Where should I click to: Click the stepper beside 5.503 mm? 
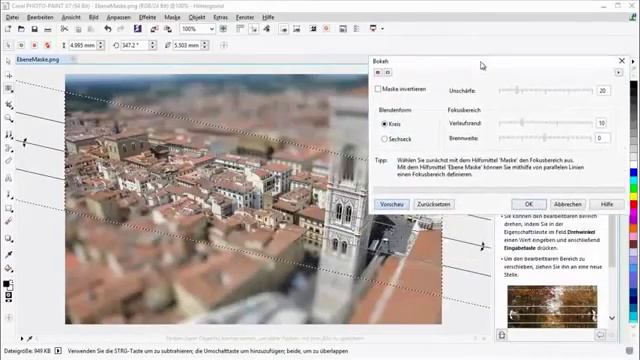click(205, 45)
